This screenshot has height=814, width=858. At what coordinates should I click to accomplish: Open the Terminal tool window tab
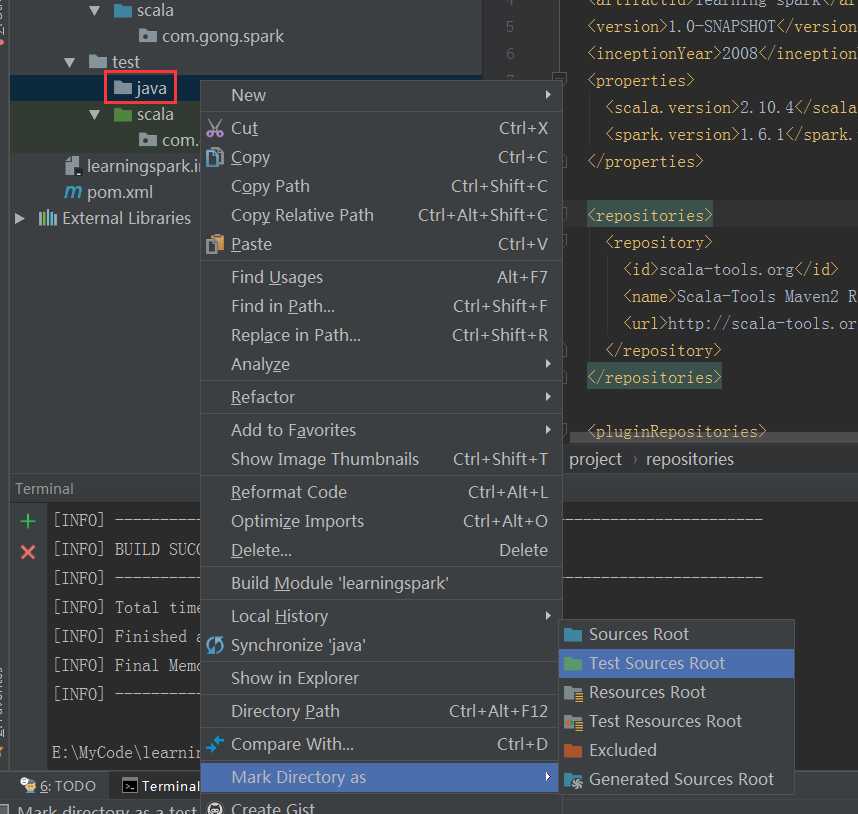coord(159,786)
